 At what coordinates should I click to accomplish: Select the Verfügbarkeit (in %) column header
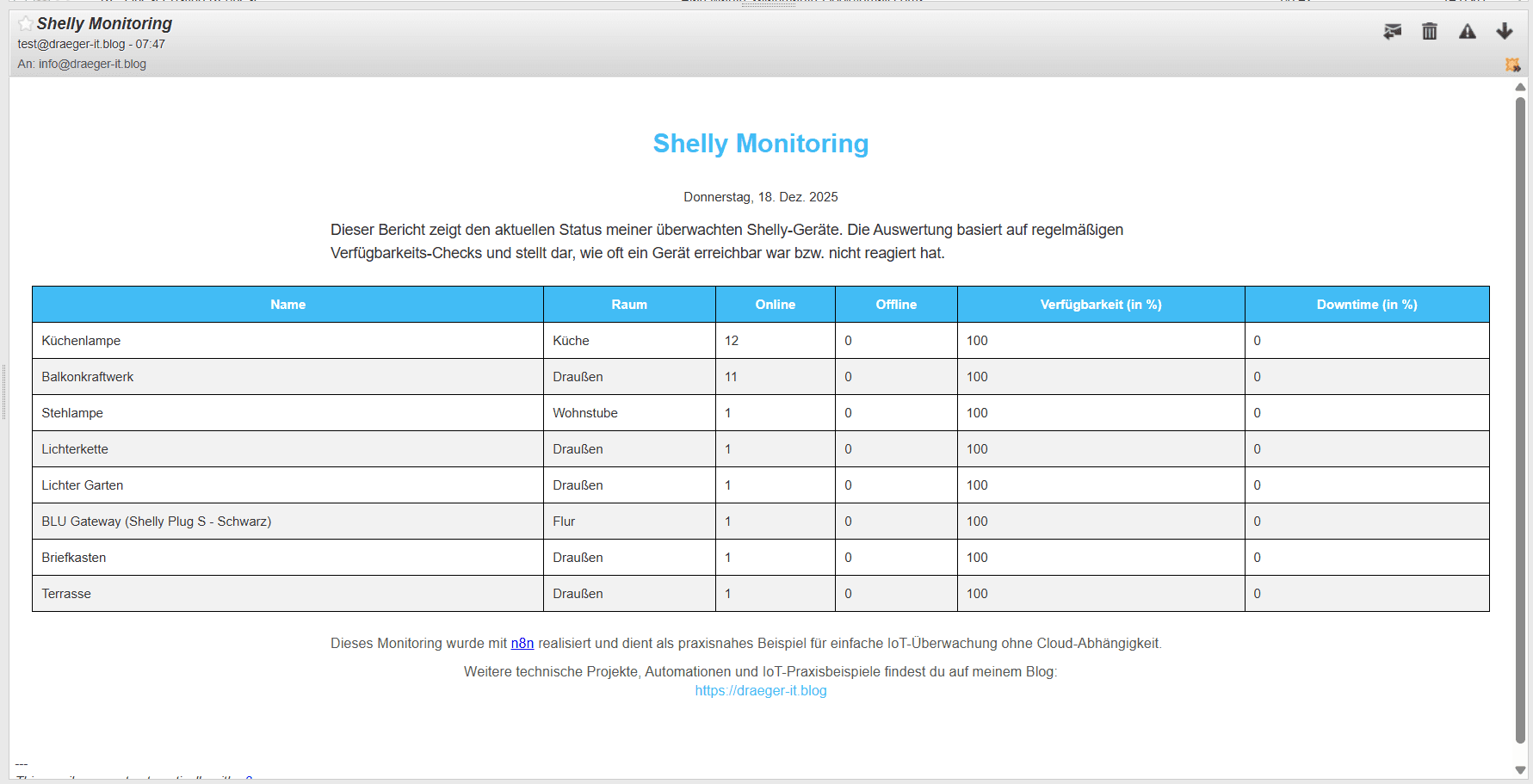pos(1100,305)
